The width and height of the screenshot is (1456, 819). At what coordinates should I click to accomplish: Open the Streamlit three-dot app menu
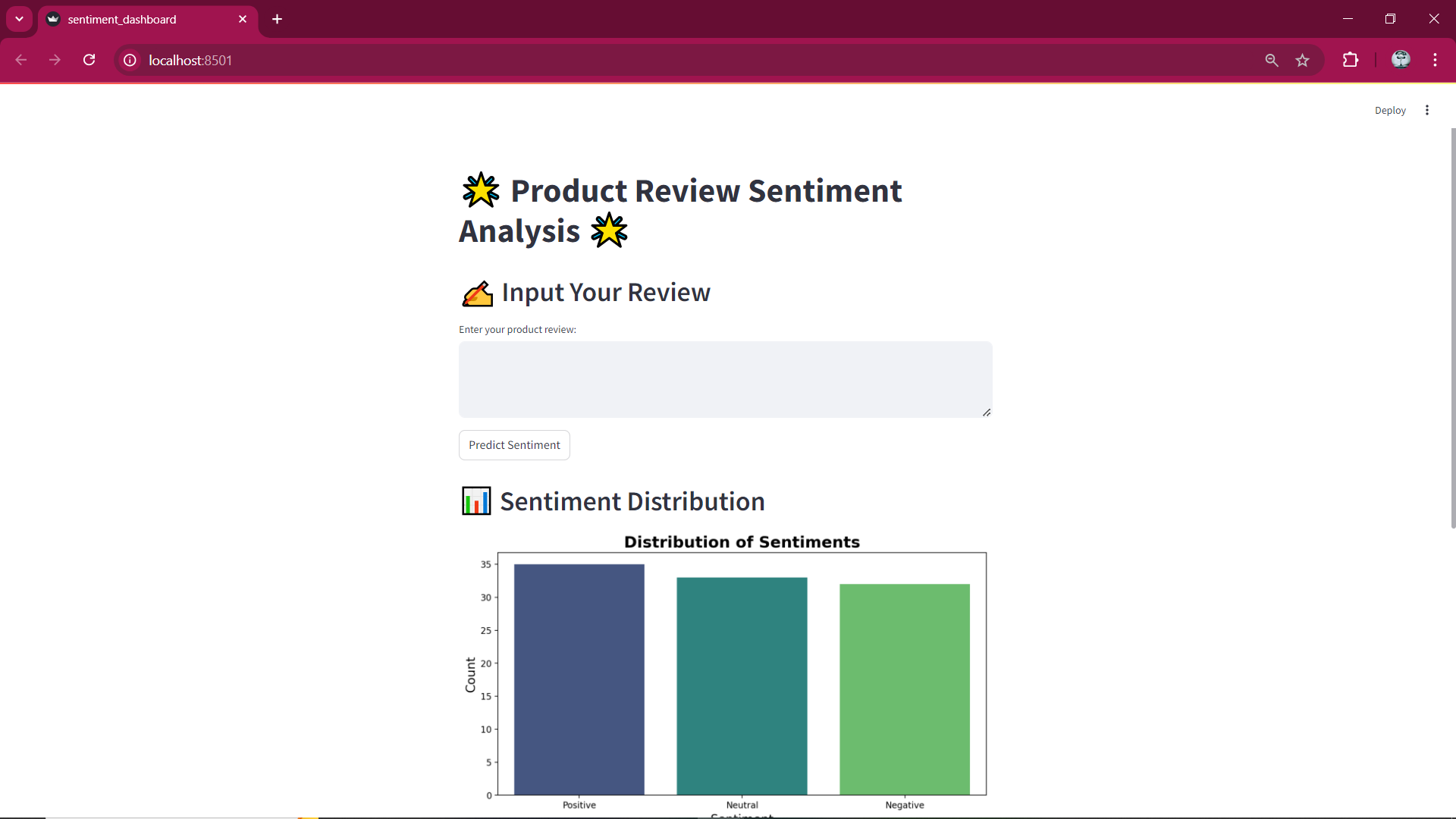pos(1427,110)
